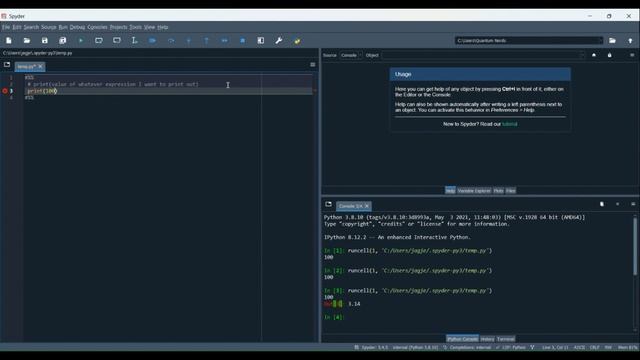Open the Tools menu
Viewport: 640px width, 360px height.
click(x=136, y=27)
